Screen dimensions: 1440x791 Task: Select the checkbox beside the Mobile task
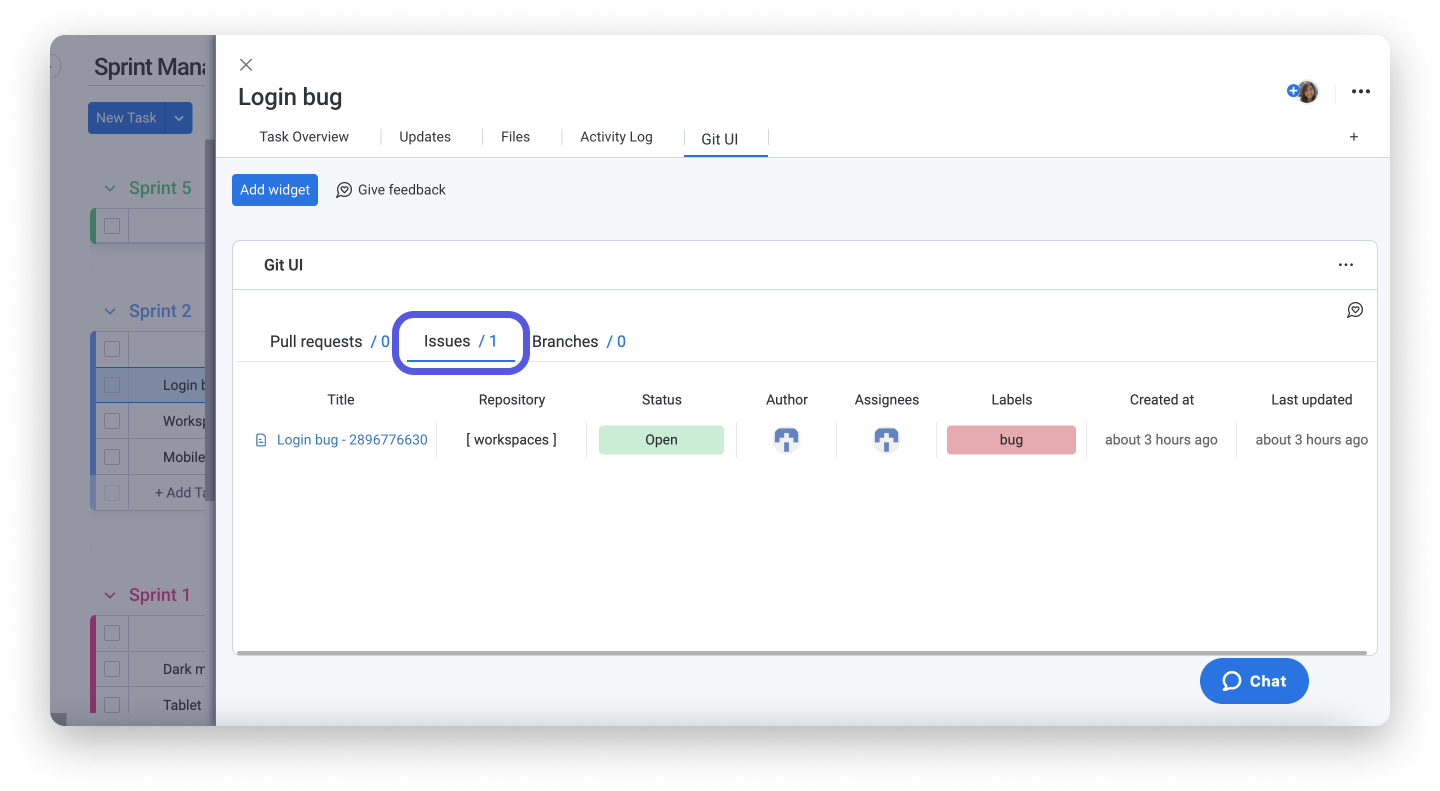click(x=110, y=456)
